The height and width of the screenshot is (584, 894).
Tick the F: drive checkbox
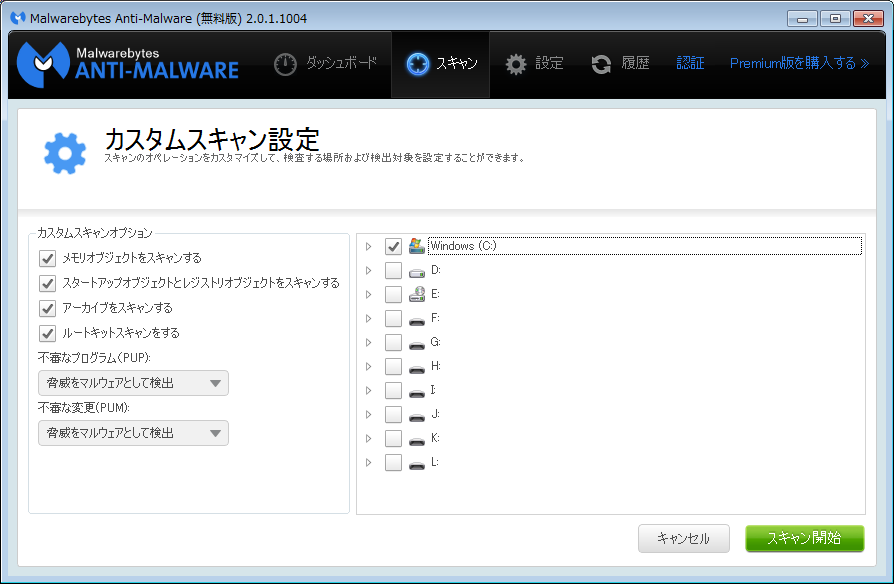click(x=393, y=318)
